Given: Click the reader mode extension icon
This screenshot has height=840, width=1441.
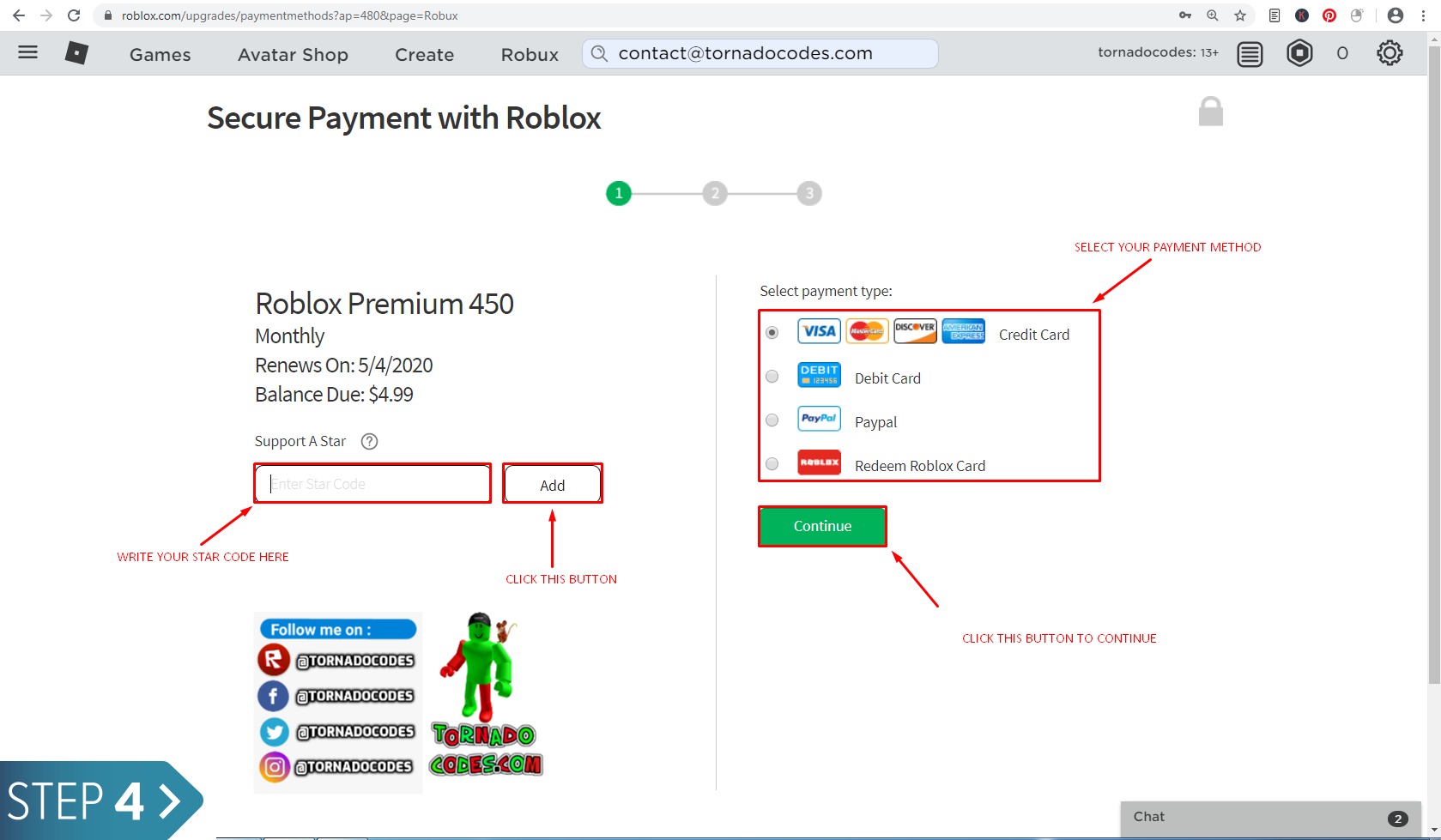Looking at the screenshot, I should [x=1274, y=15].
